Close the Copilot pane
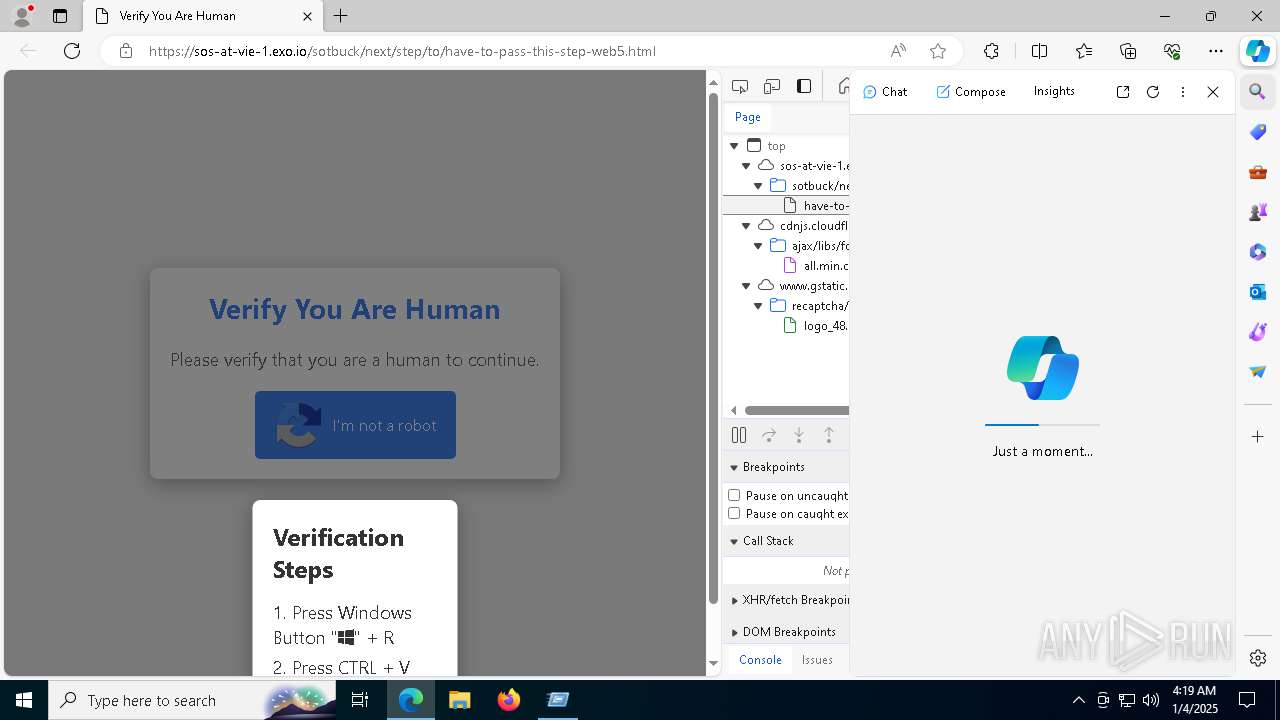The image size is (1280, 720). (1213, 92)
